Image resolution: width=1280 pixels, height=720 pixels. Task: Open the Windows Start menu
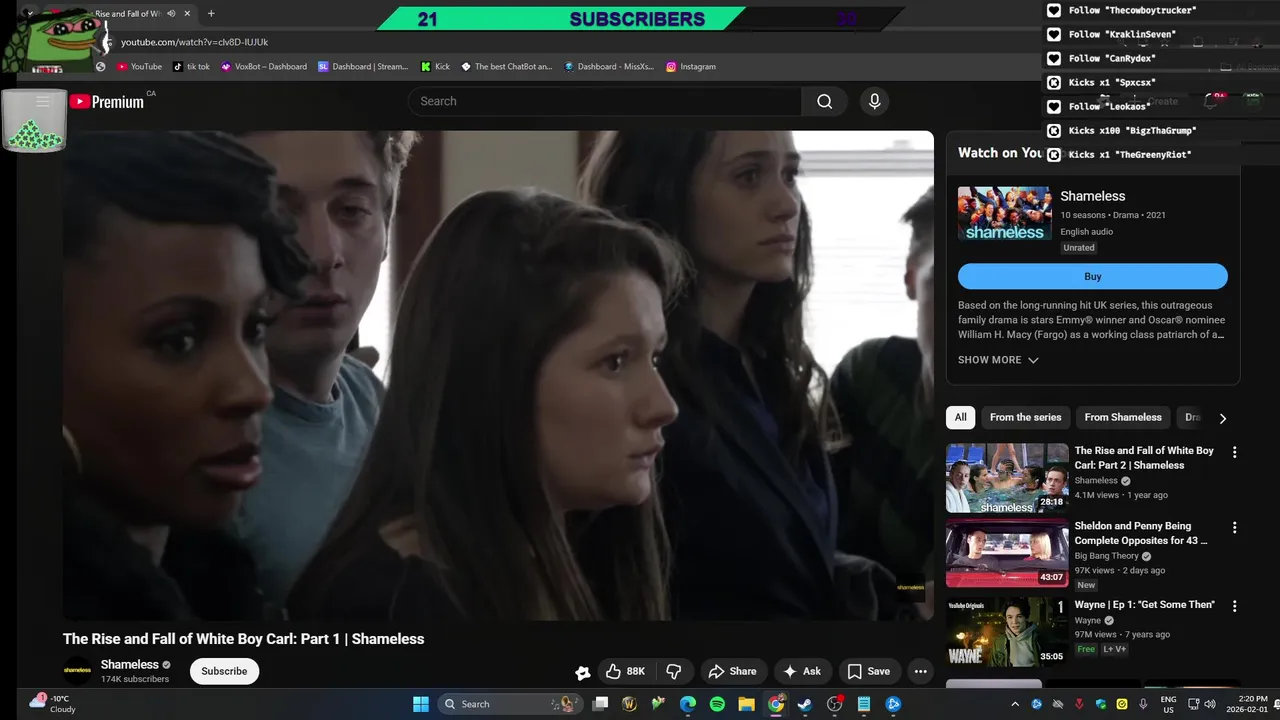coord(421,704)
